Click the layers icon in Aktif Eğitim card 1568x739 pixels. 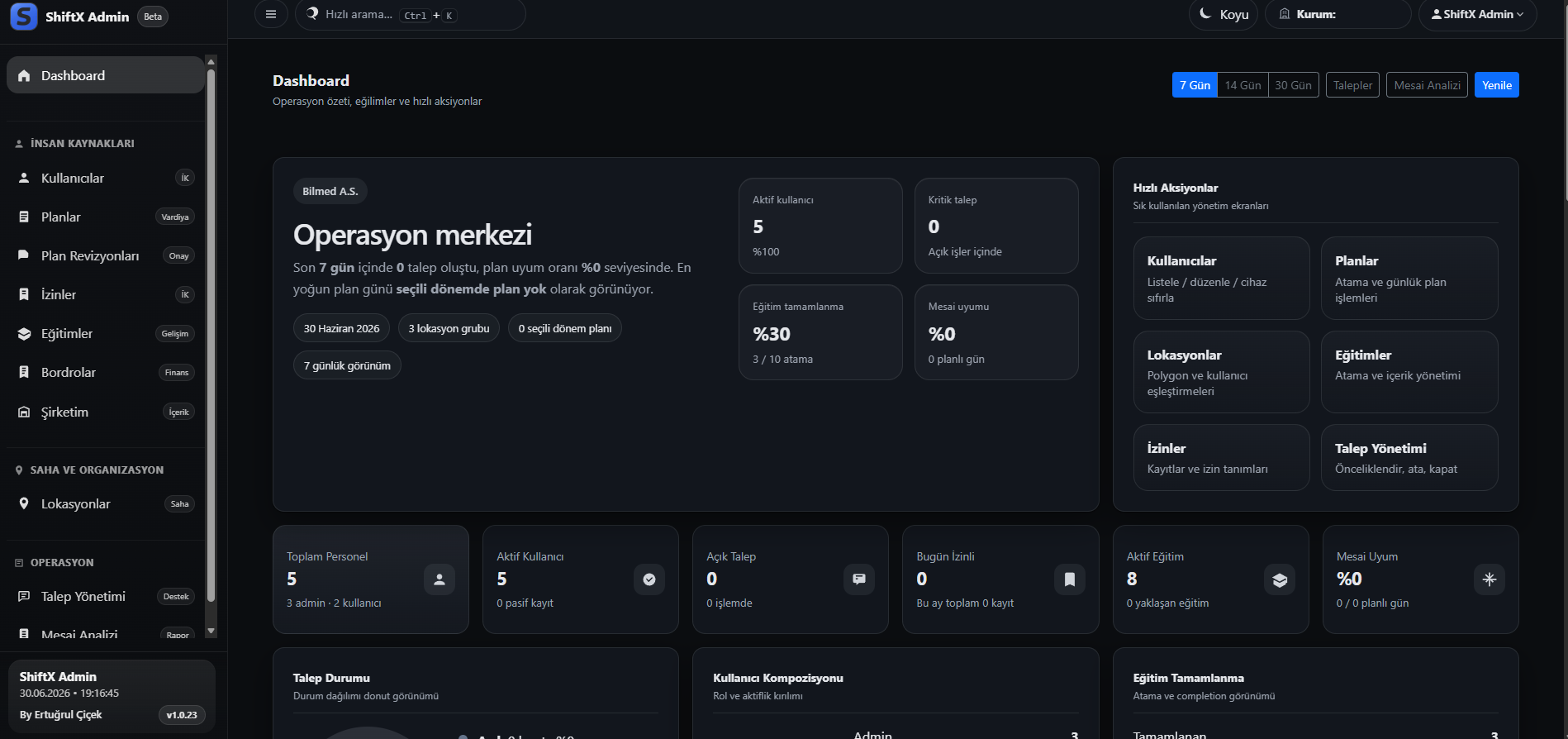coord(1280,579)
